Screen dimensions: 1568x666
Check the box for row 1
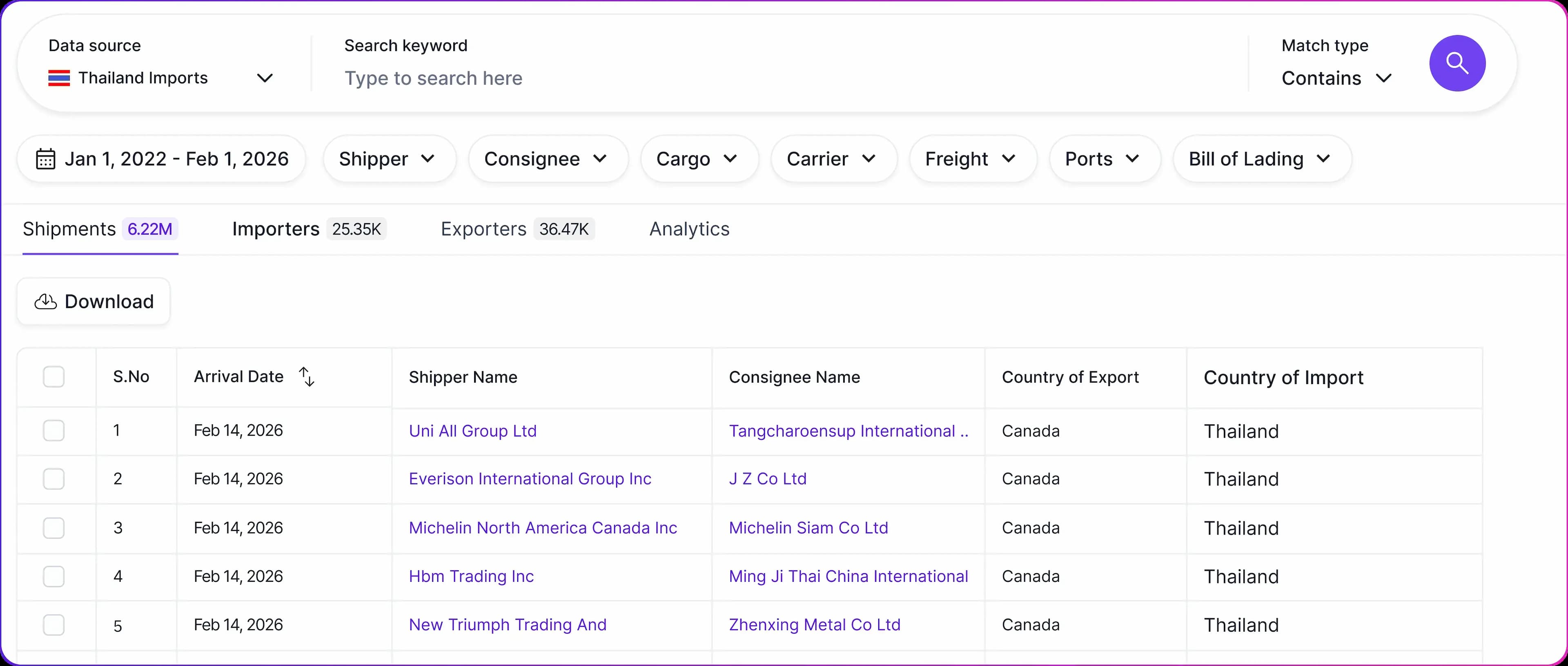[x=53, y=431]
